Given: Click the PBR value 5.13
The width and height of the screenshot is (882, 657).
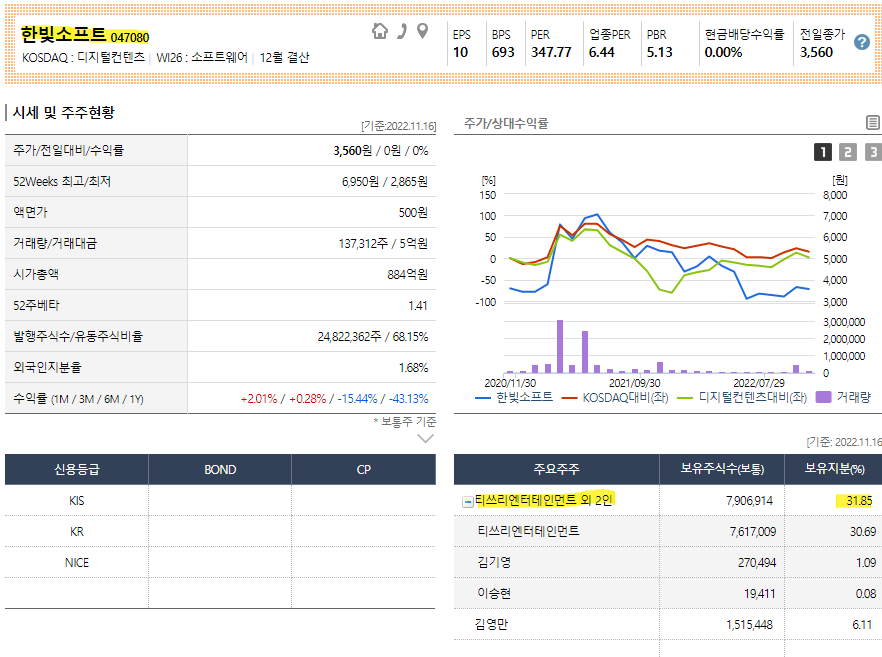Looking at the screenshot, I should point(659,52).
